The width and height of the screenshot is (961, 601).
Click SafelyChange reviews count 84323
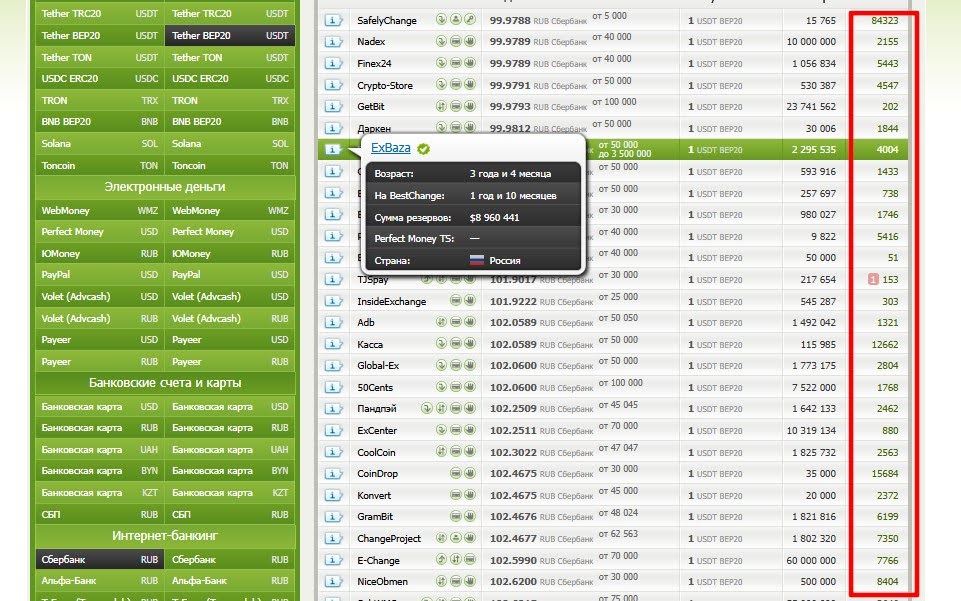click(884, 20)
